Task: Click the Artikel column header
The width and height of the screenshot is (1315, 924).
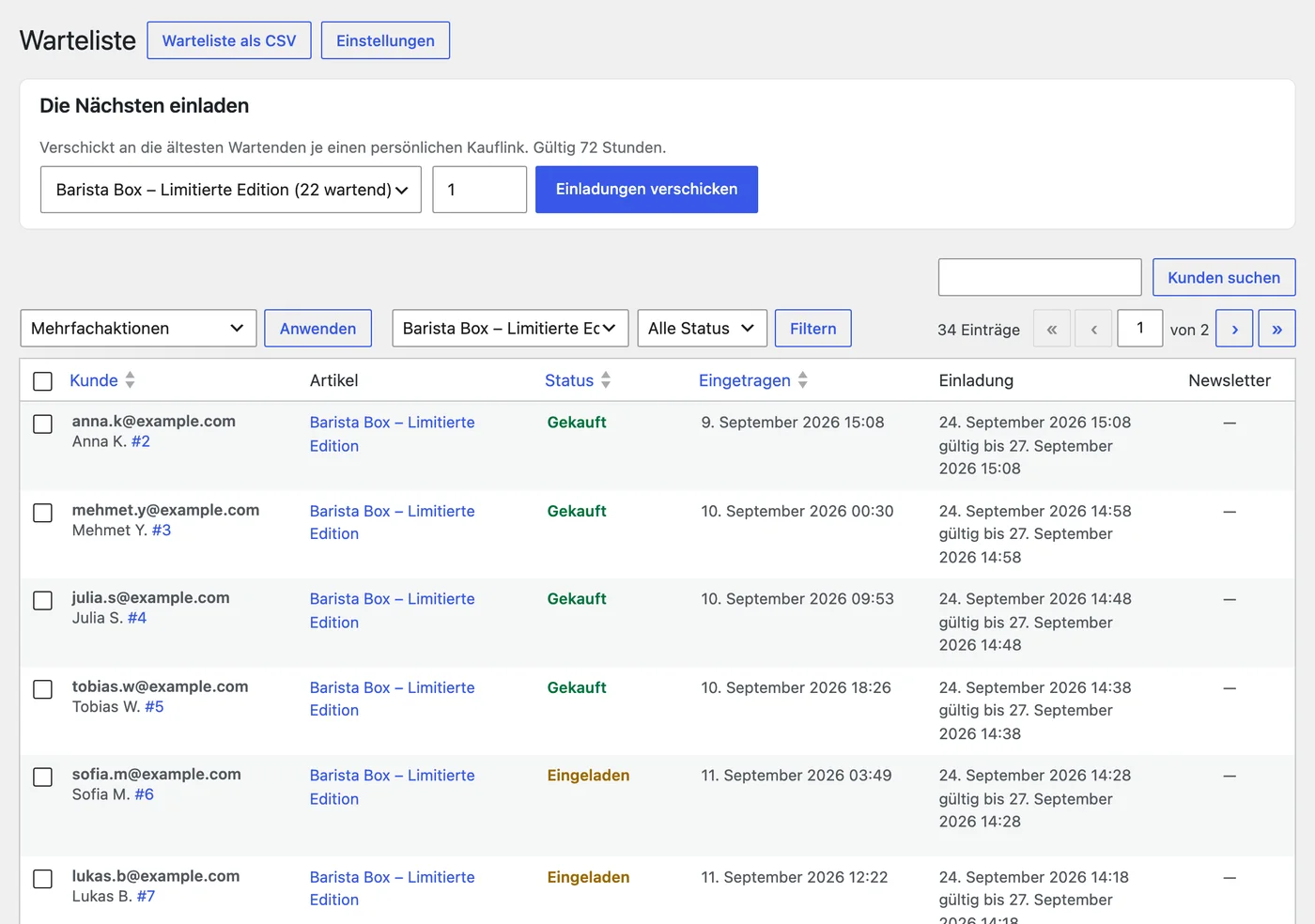Action: (334, 380)
